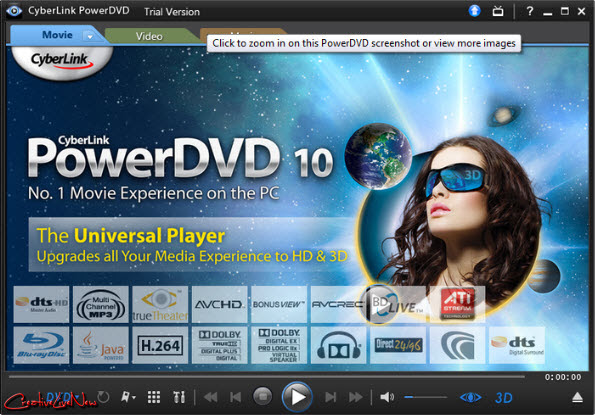595x415 pixels.
Task: Open the disc menu grid icon
Action: (x=154, y=397)
